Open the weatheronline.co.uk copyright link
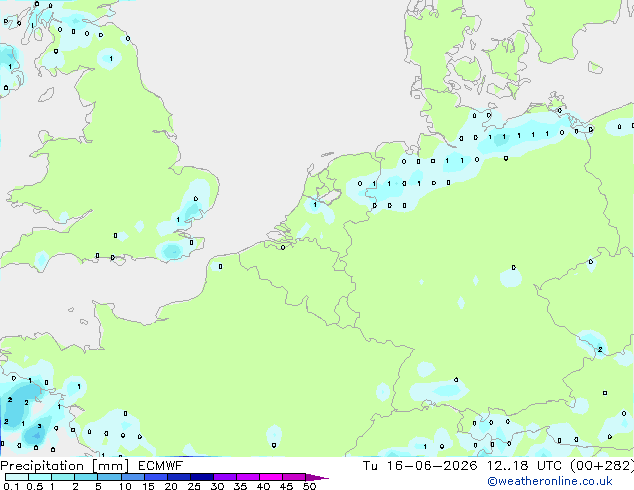The image size is (634, 490). click(550, 481)
